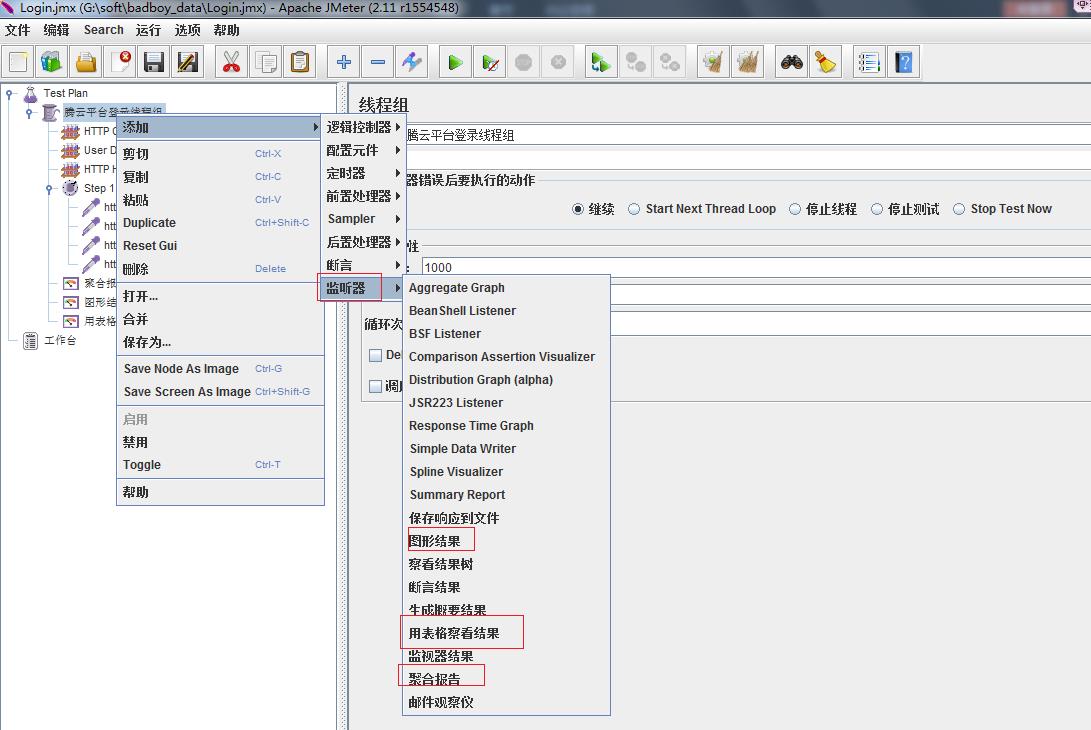Click the Save As pencil icon
This screenshot has width=1091, height=730.
pos(188,62)
